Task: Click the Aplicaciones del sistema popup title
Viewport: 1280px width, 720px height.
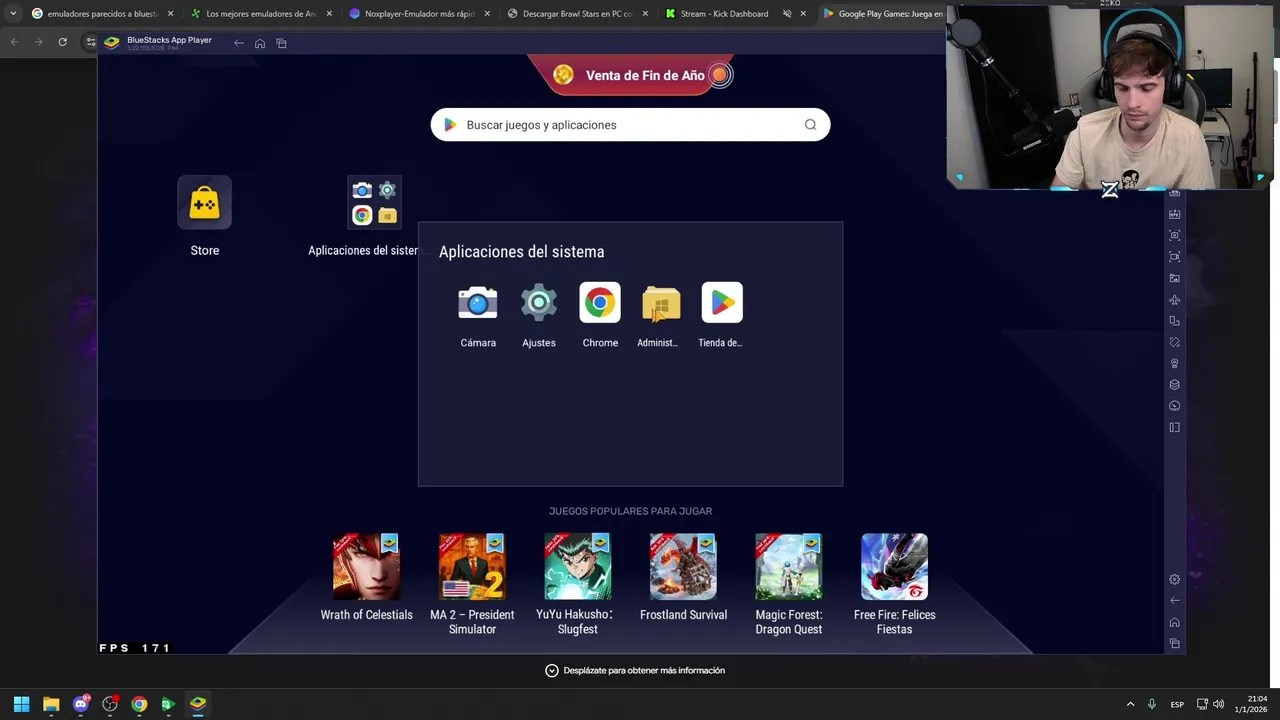Action: pyautogui.click(x=521, y=252)
